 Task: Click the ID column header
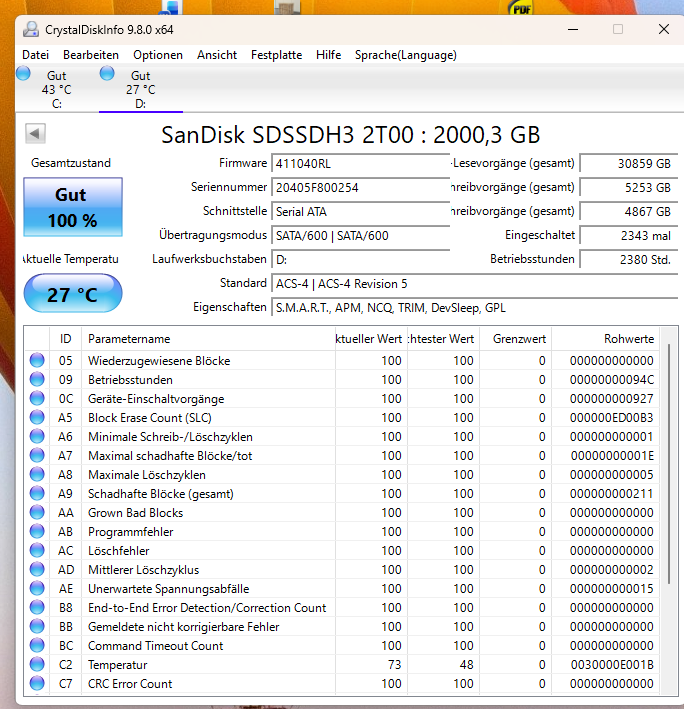[66, 339]
